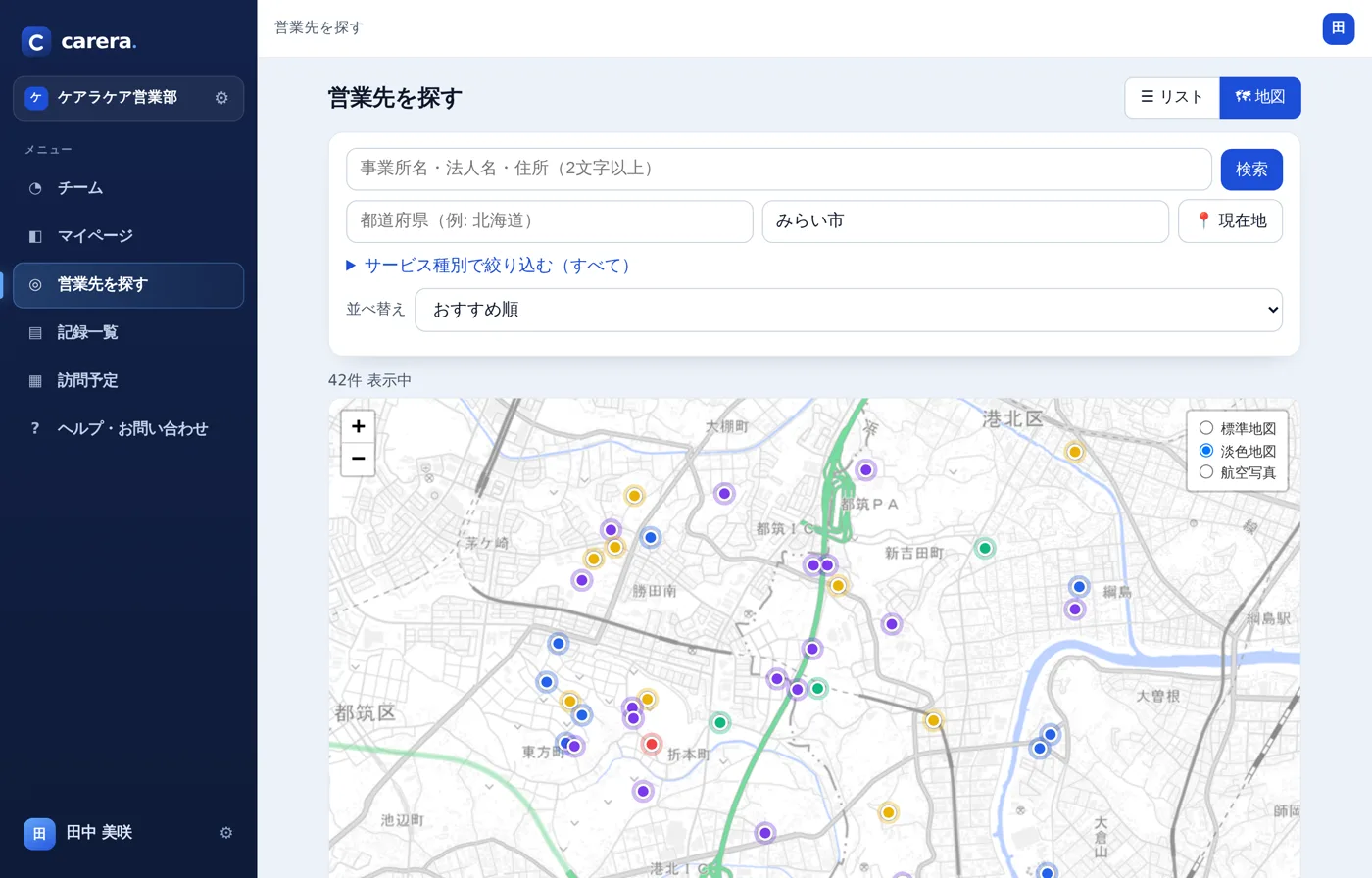Open the 田 account avatar in top bar

coord(1339,28)
